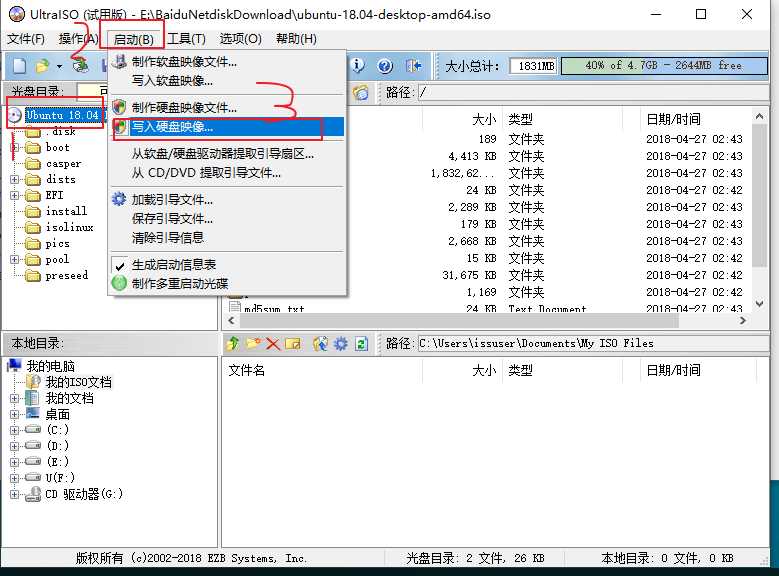Click the Open CD/DVD toolbar icon
The image size is (779, 576).
pyautogui.click(x=80, y=65)
